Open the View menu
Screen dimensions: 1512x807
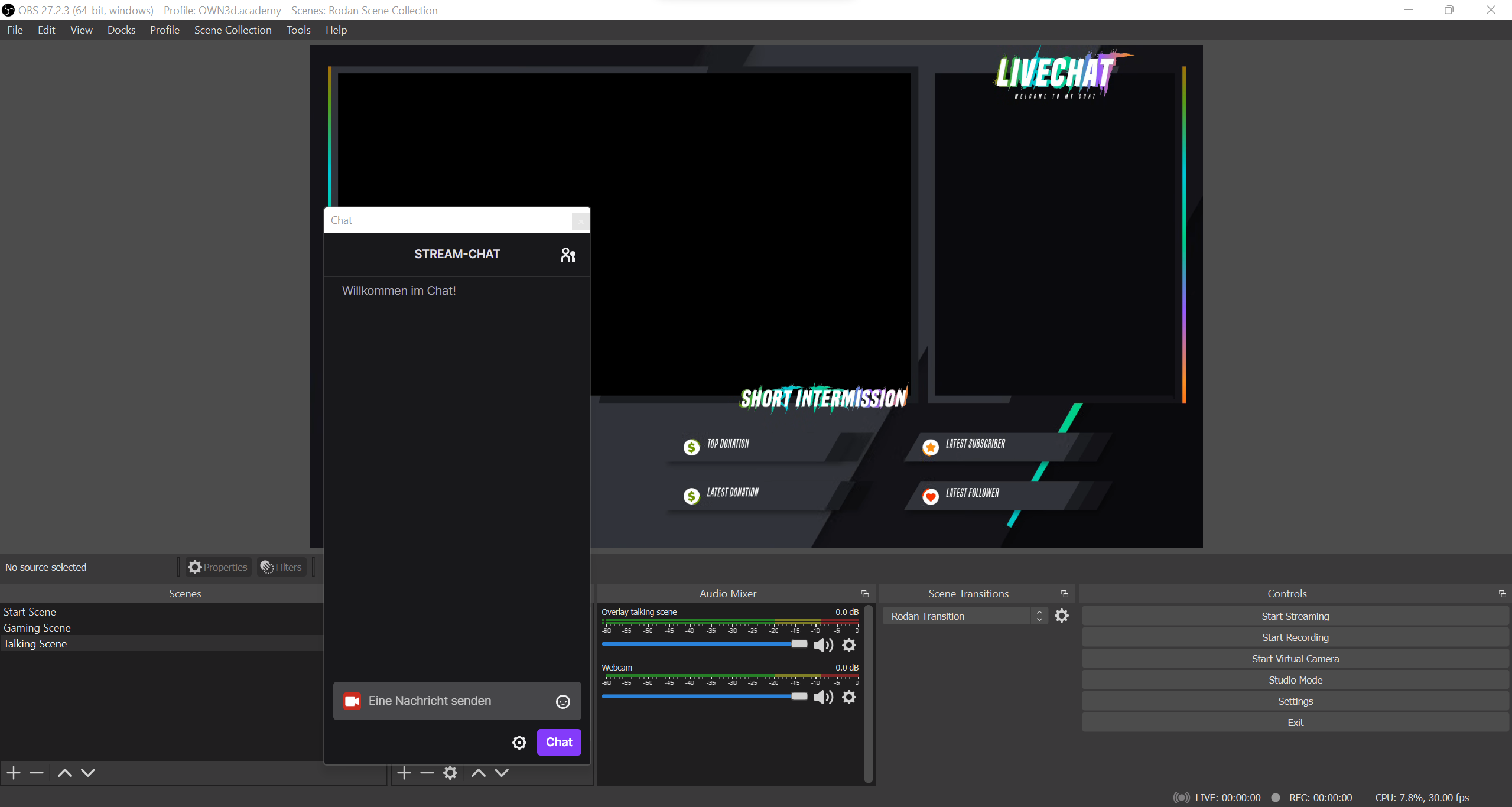[x=81, y=29]
